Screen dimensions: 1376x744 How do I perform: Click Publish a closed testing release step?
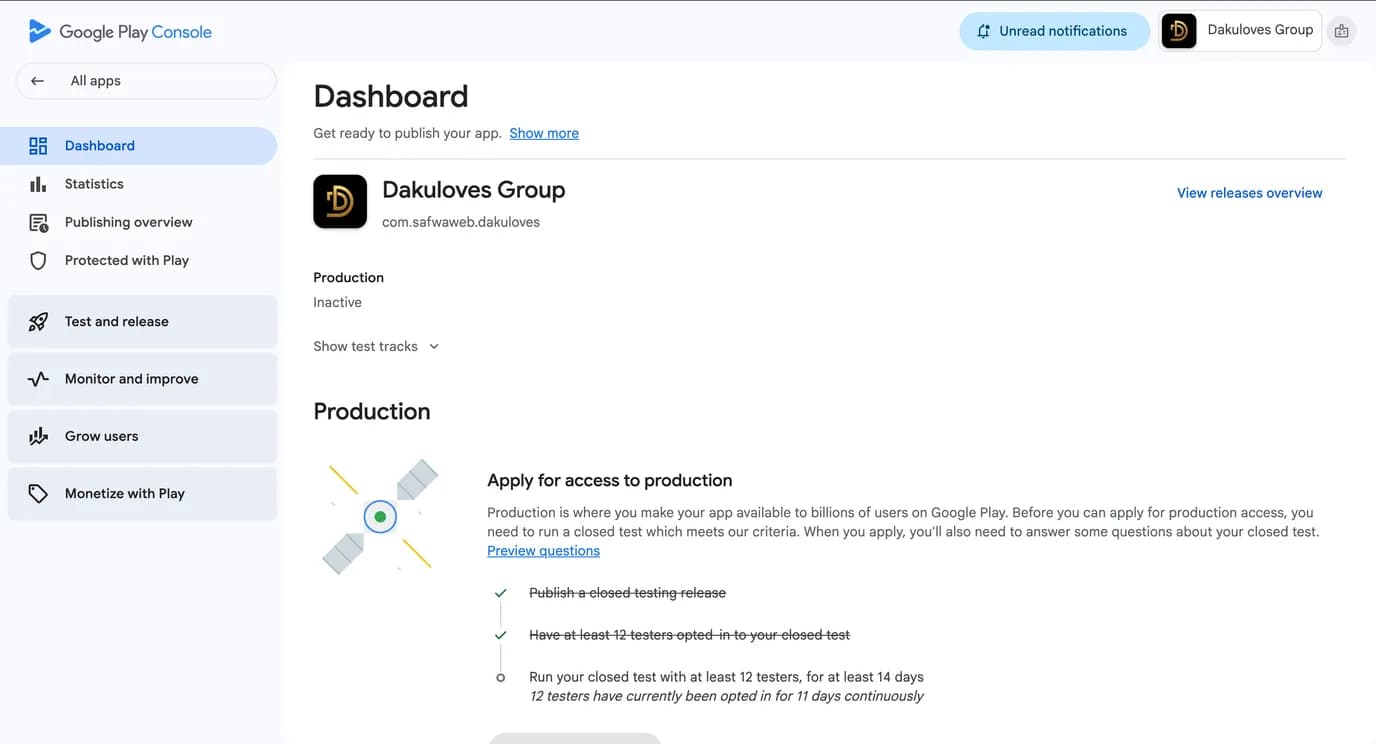point(627,593)
